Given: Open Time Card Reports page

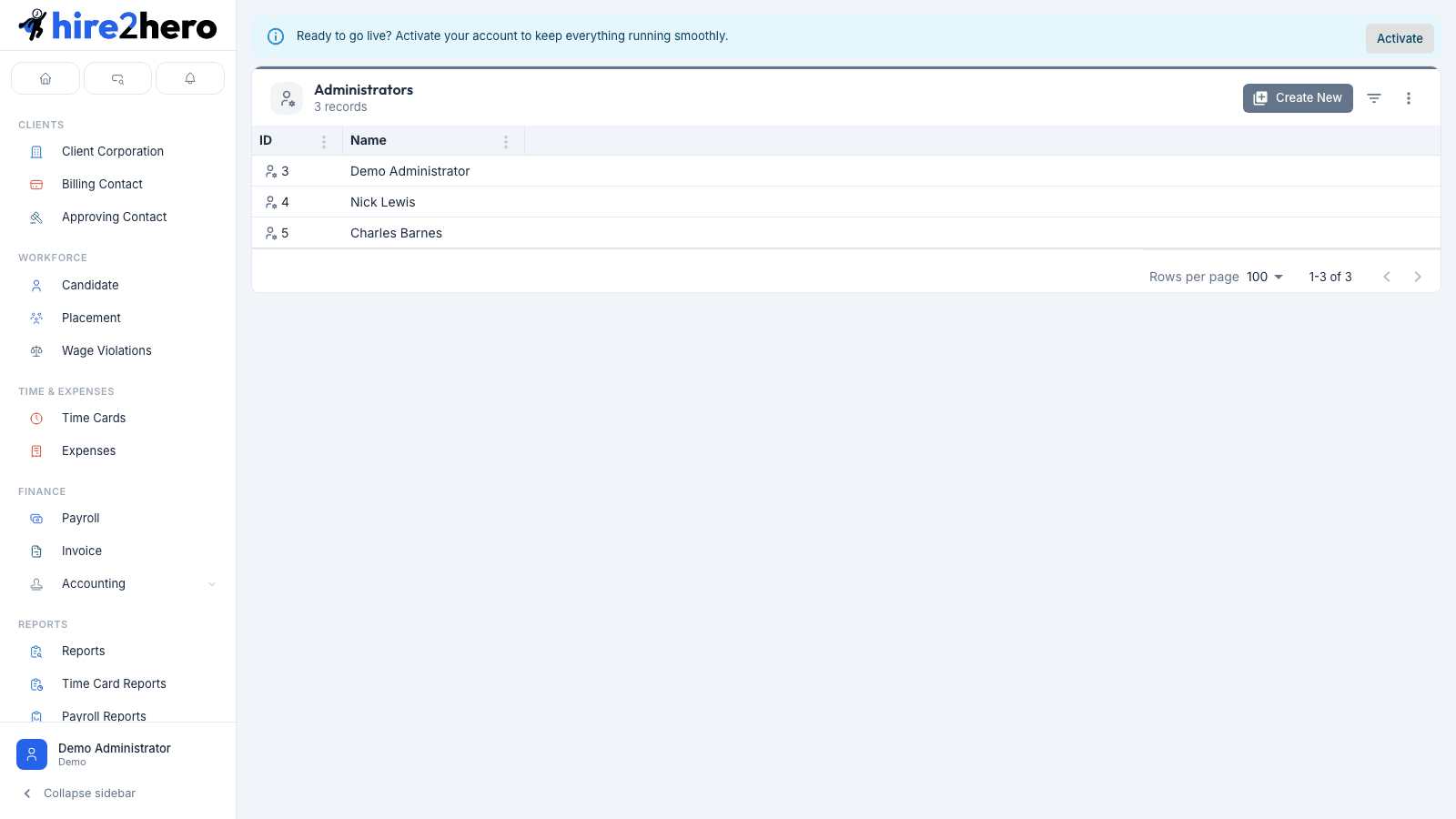Looking at the screenshot, I should [x=114, y=684].
